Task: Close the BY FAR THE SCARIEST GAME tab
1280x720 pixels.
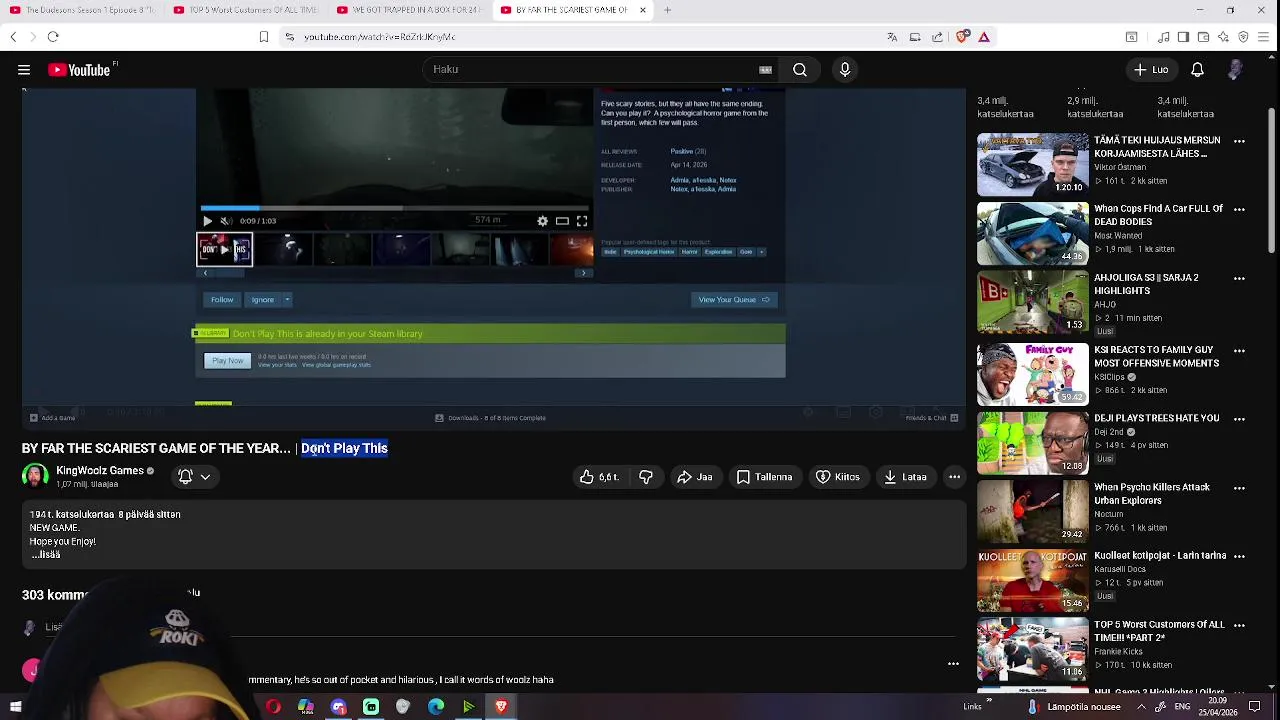Action: tap(643, 10)
